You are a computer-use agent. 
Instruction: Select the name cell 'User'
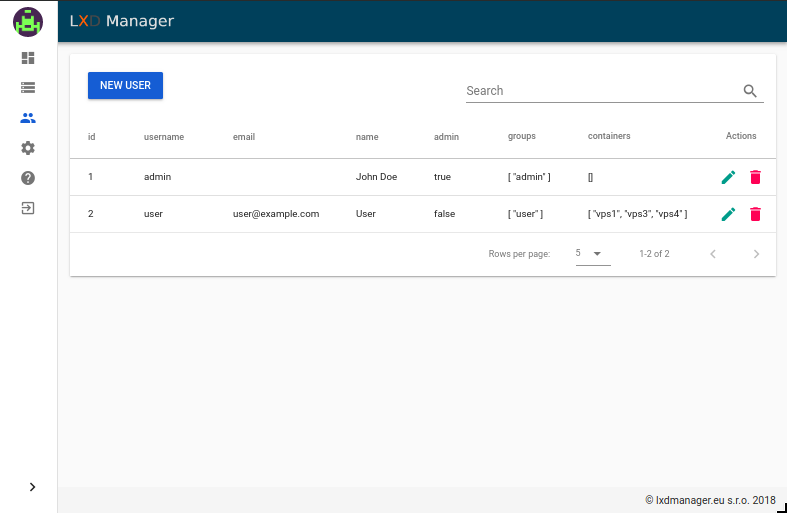365,214
